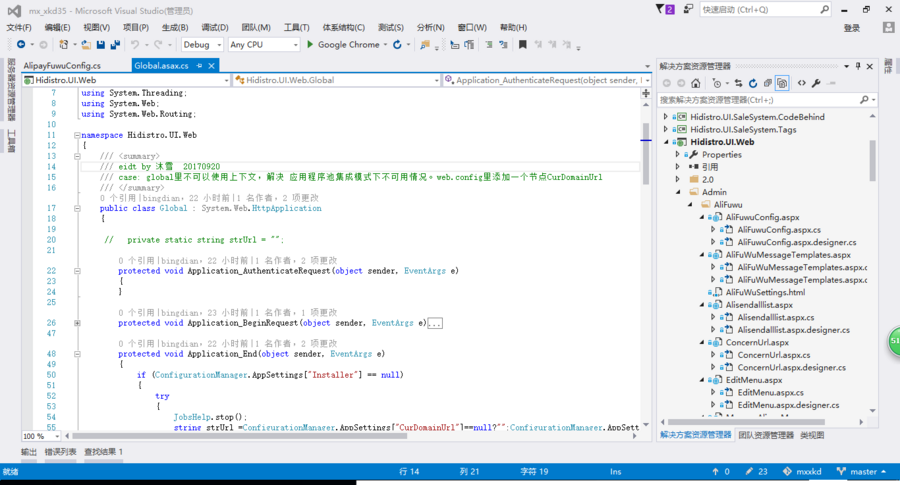Click pending changes count 23 in status bar
Screen dimensions: 900x485
pyautogui.click(x=757, y=472)
